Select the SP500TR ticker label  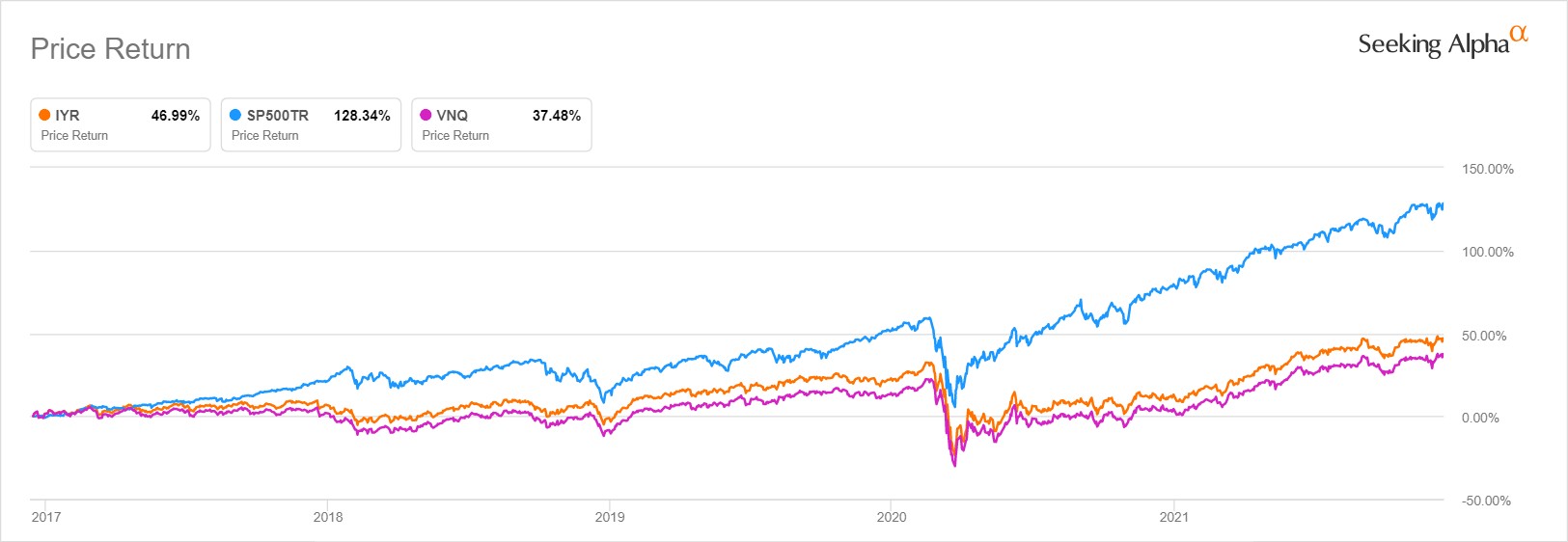(278, 116)
